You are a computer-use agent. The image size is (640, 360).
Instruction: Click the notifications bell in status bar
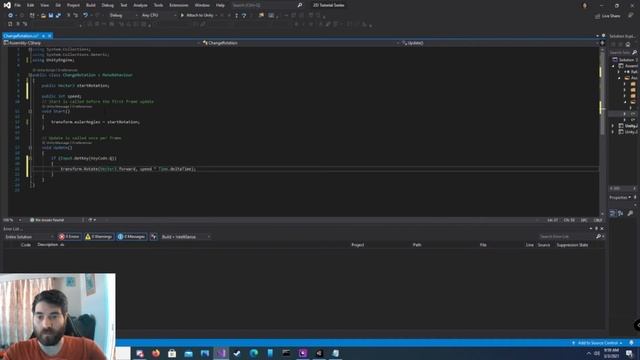(x=631, y=343)
